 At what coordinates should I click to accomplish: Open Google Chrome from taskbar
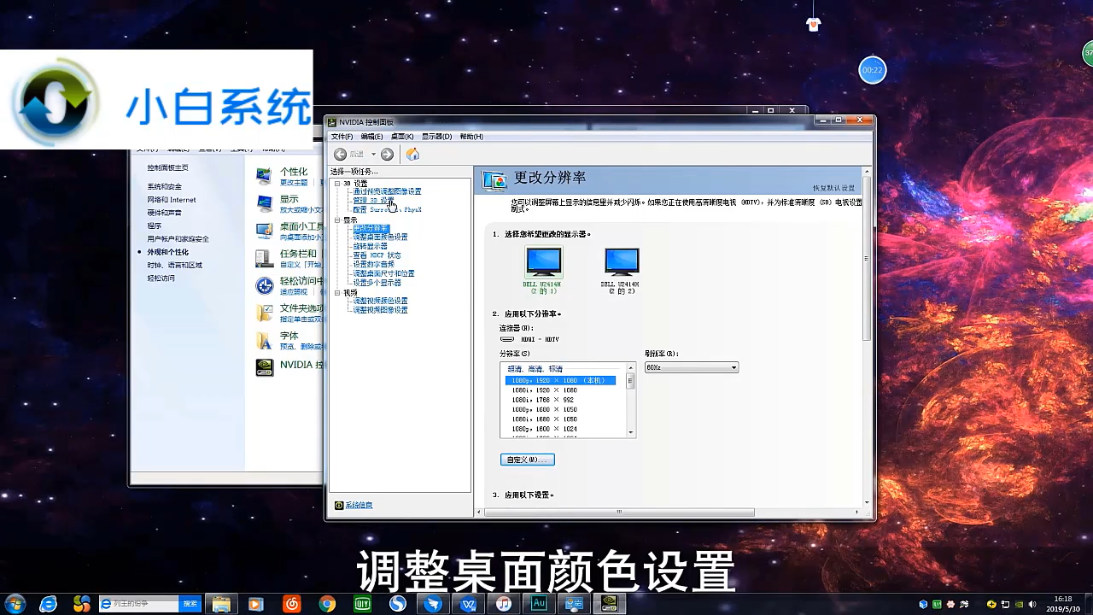[327, 604]
